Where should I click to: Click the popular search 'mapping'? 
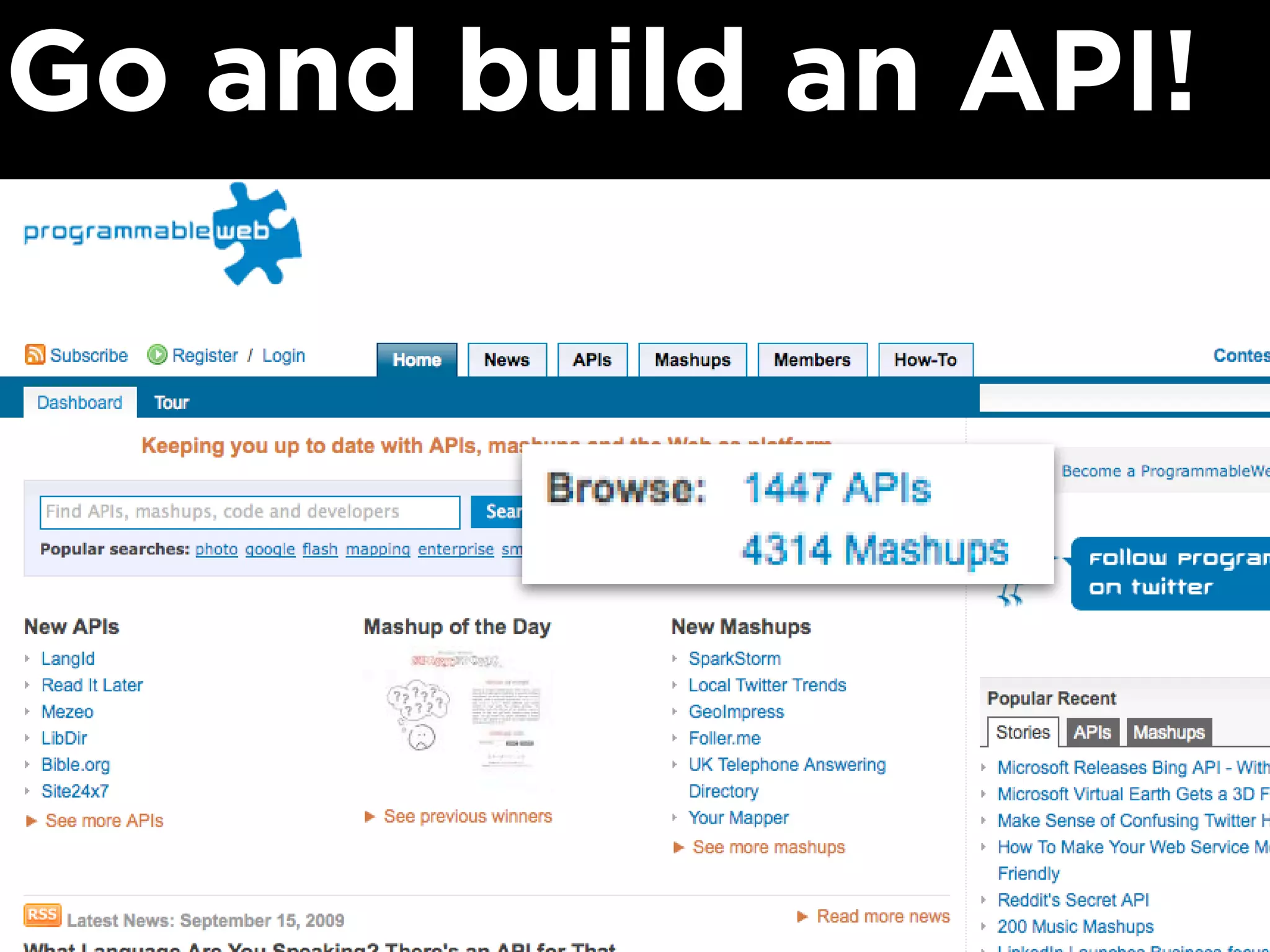[378, 549]
